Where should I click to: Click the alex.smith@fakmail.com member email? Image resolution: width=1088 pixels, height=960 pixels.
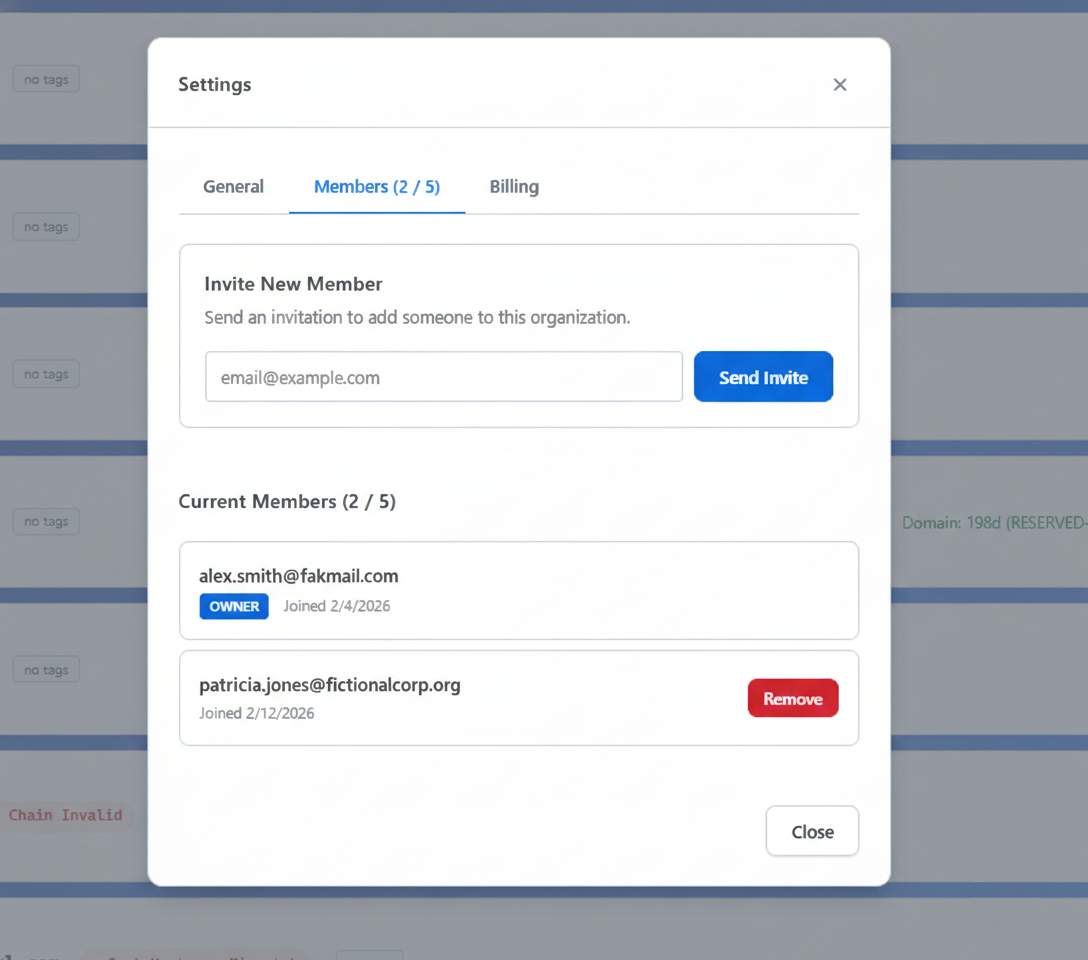[298, 576]
